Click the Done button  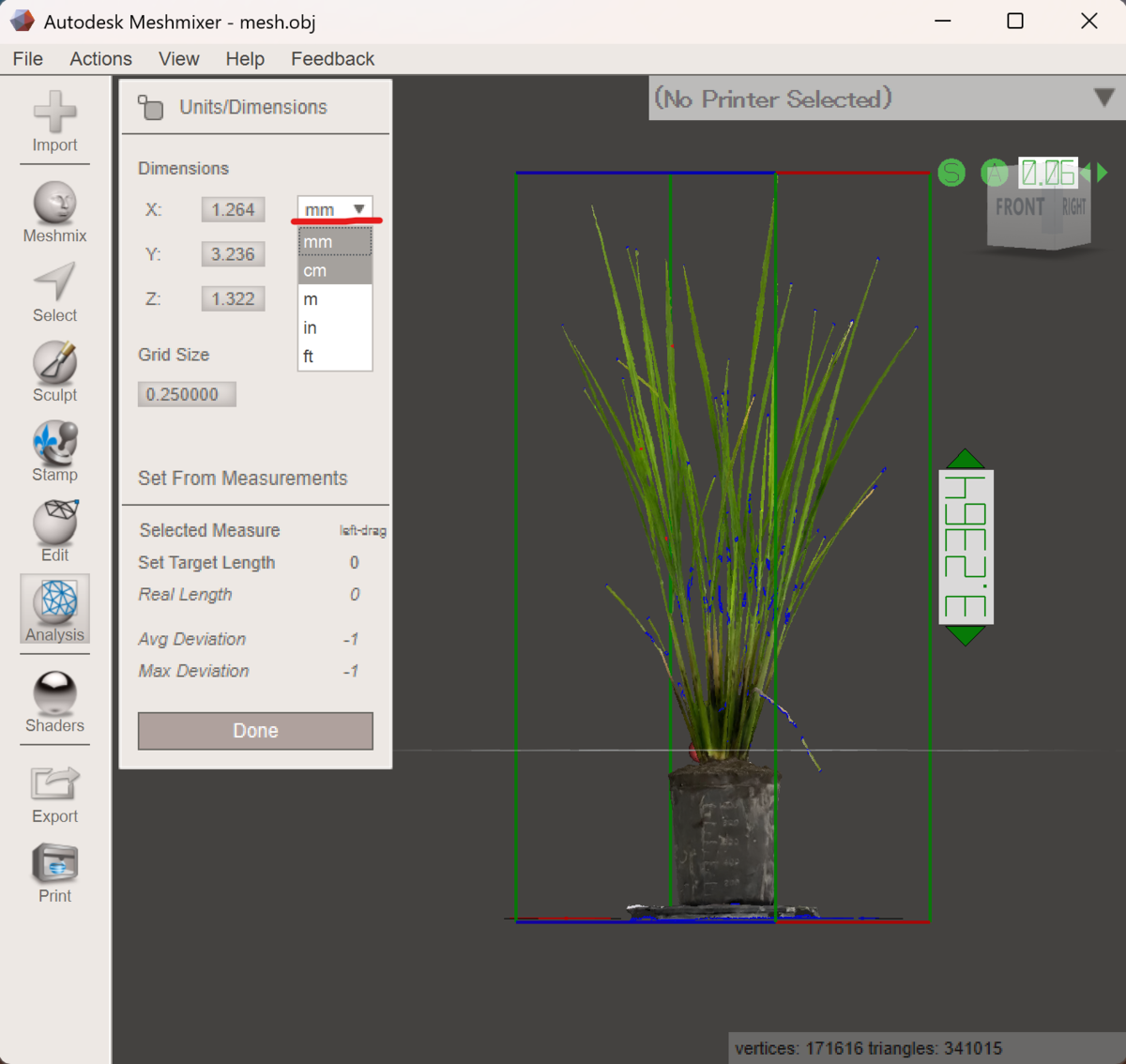click(x=255, y=731)
